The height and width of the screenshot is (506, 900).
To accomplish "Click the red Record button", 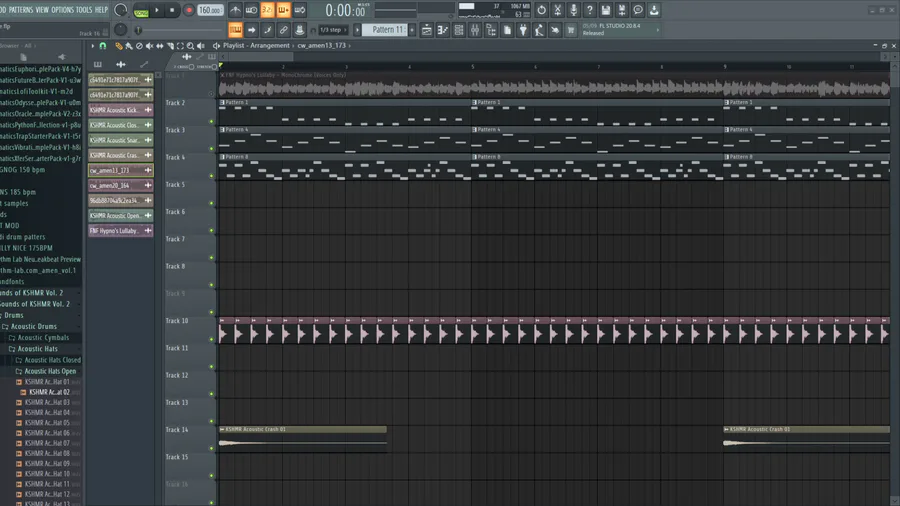I will (x=188, y=10).
